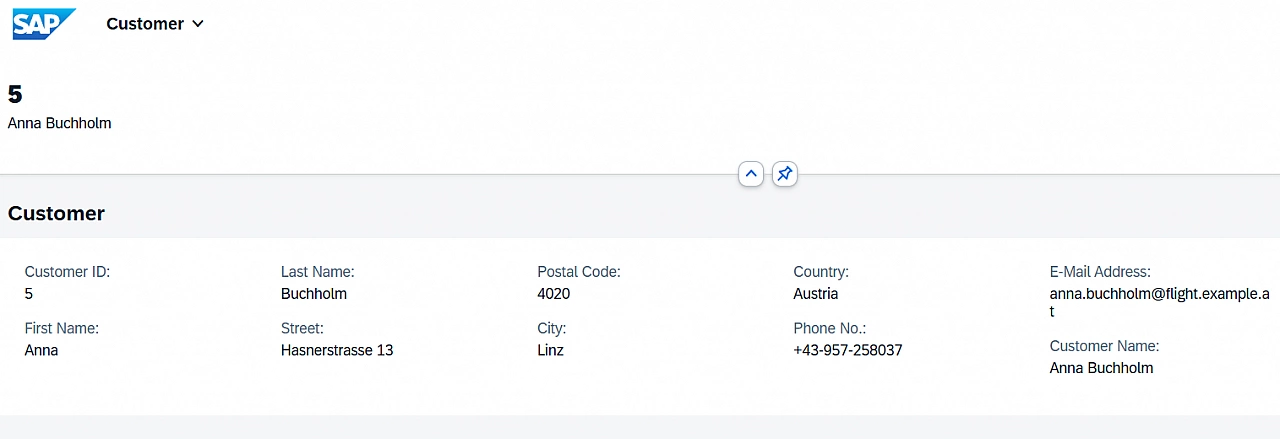Click the SAP logo
The image size is (1280, 439).
tap(44, 24)
